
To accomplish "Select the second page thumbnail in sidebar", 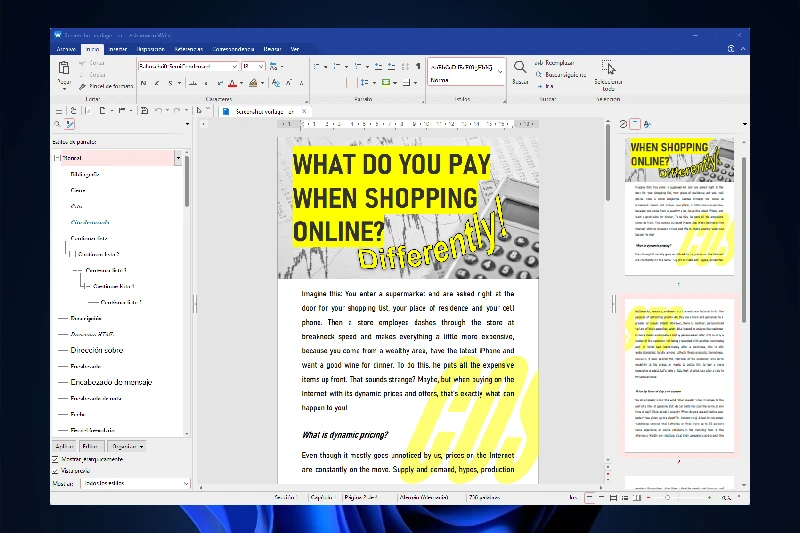I will (679, 376).
